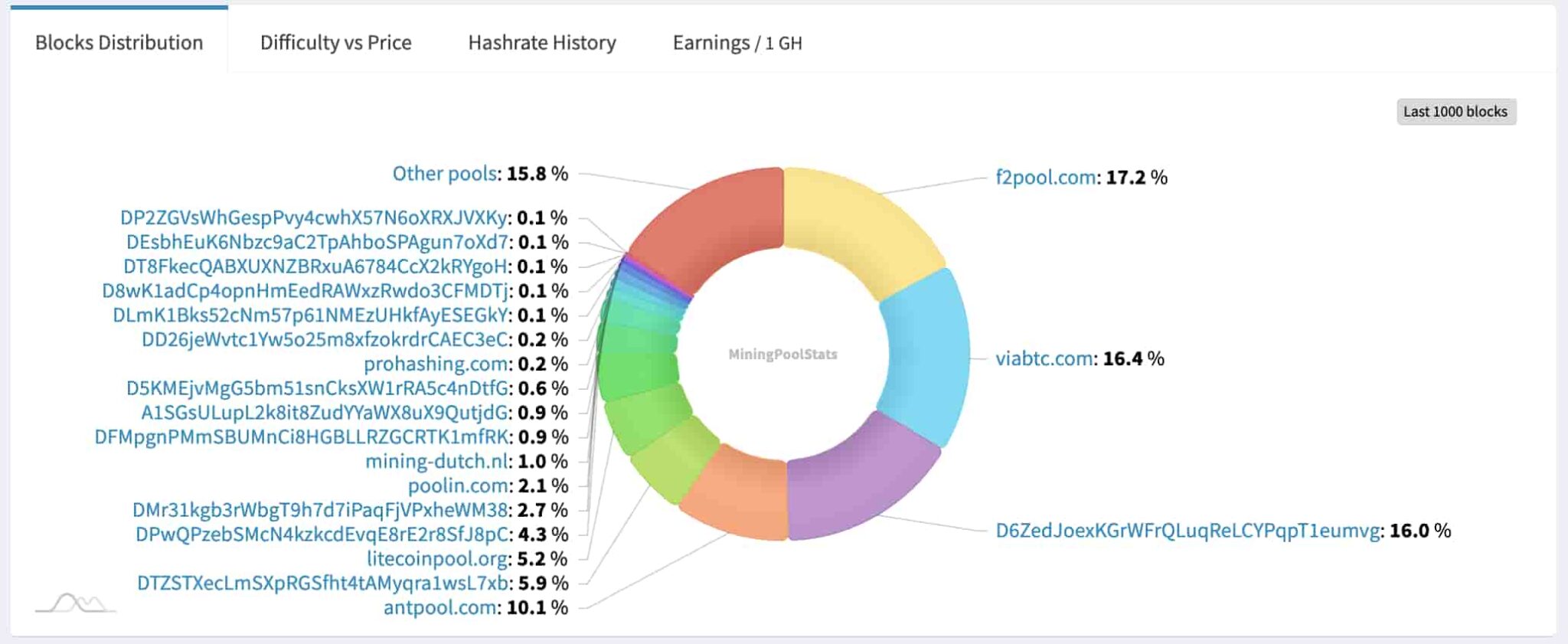Click the 16.4 % value beside viabtc.com
1568x644 pixels.
coord(1134,358)
